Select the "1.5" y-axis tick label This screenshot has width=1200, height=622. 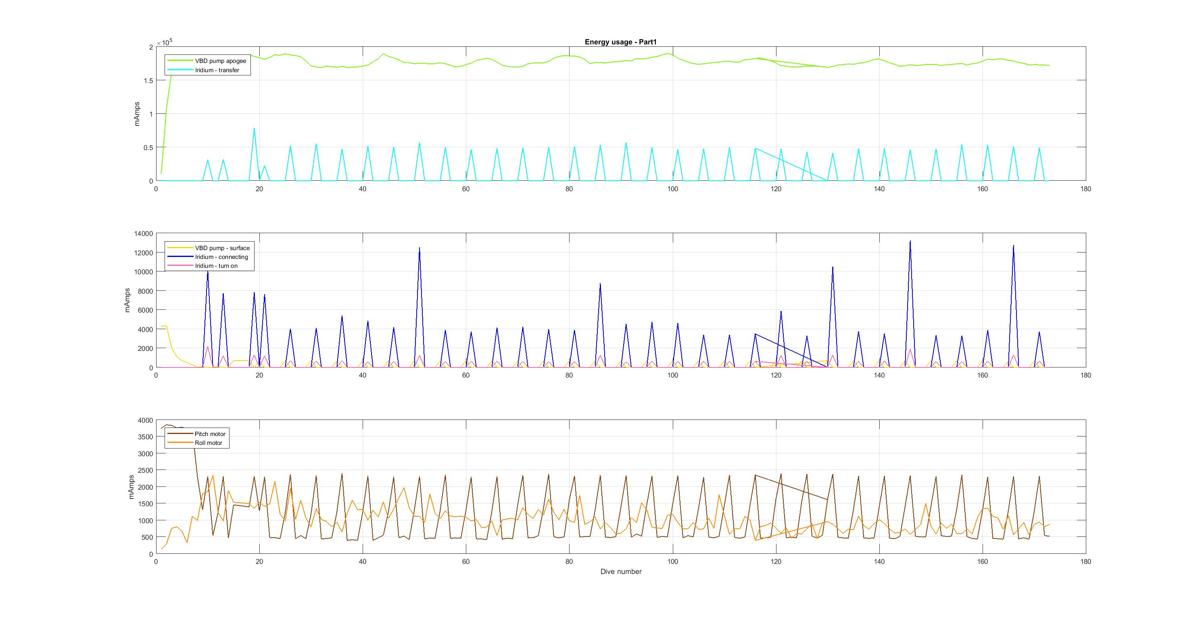pos(146,81)
